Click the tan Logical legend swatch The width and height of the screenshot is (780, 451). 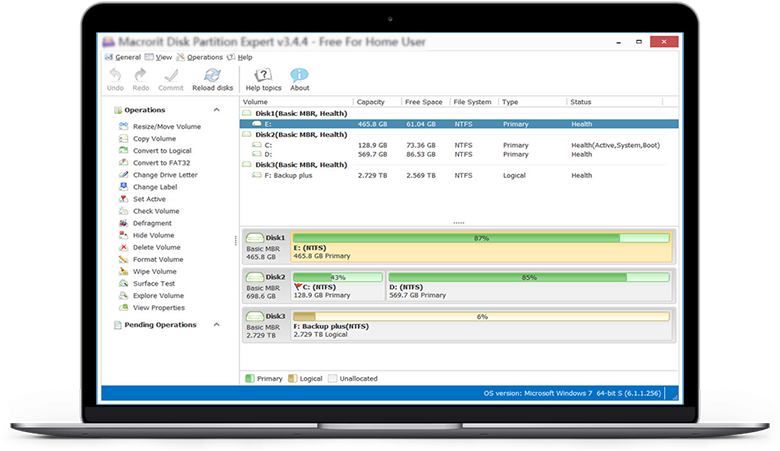pos(292,379)
